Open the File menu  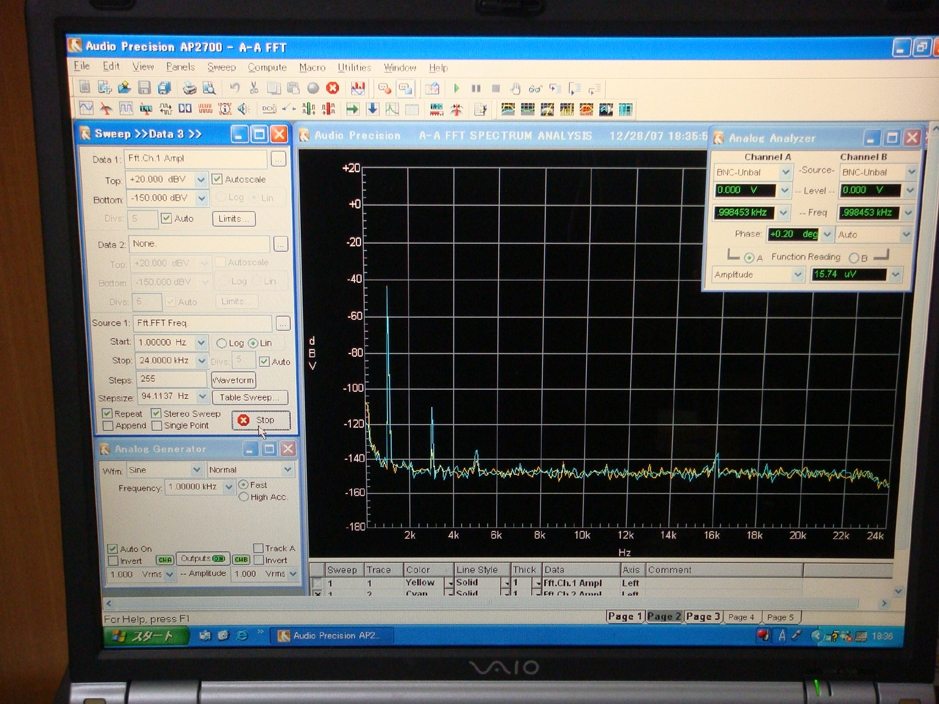[81, 66]
